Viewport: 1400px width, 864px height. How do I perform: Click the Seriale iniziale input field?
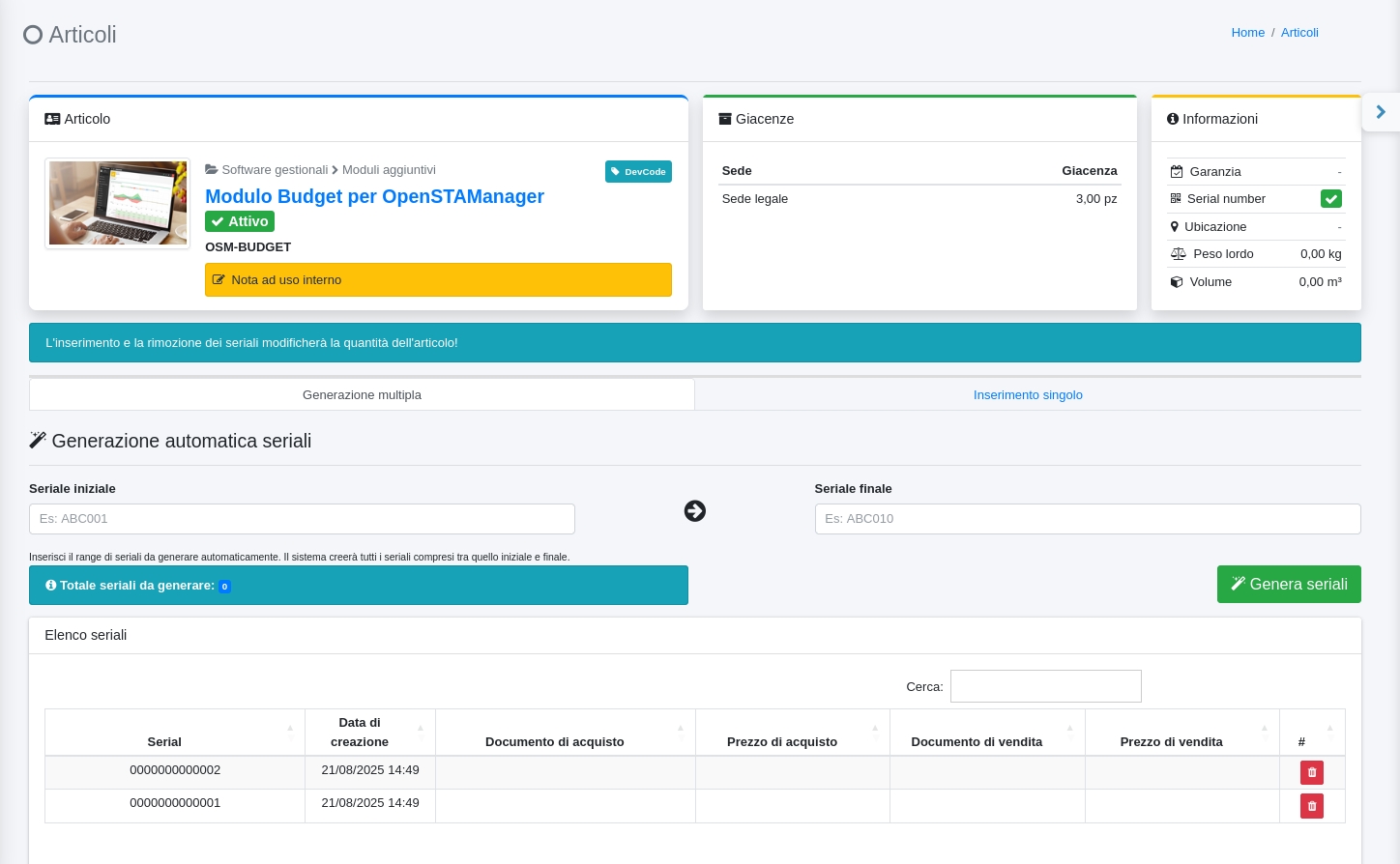302,519
